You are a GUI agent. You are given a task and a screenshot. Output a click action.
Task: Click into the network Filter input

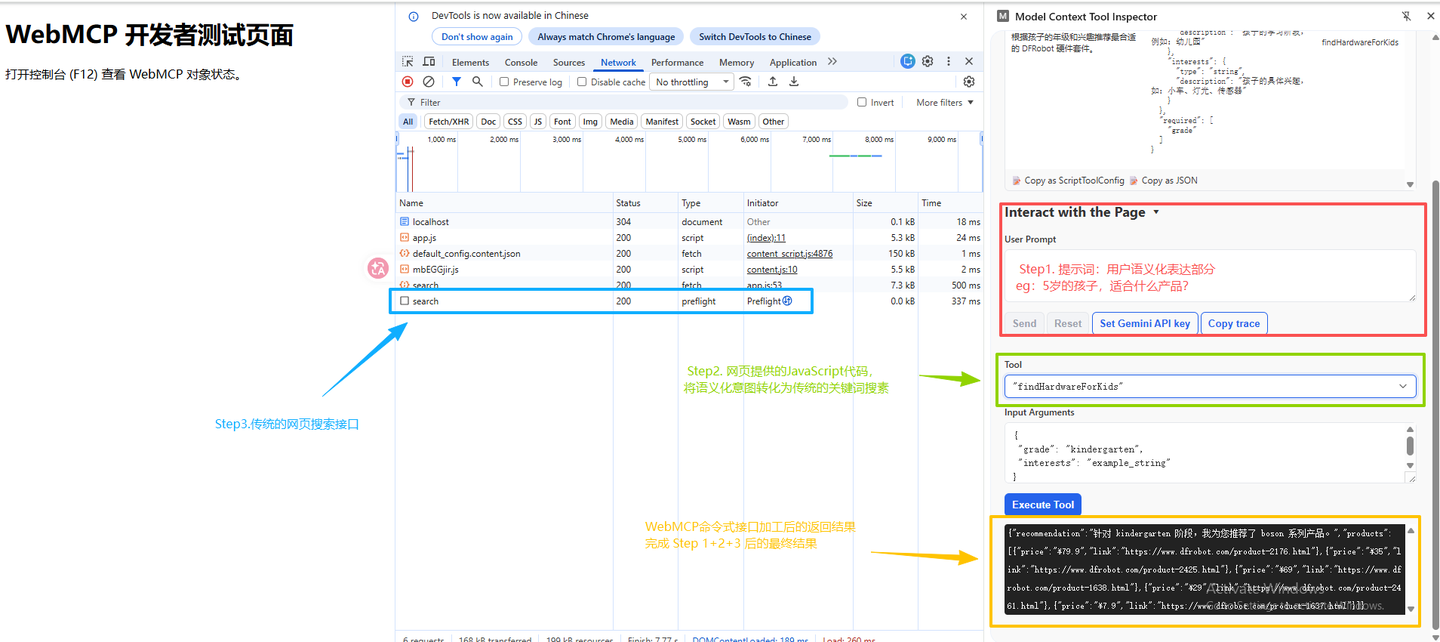(x=625, y=102)
